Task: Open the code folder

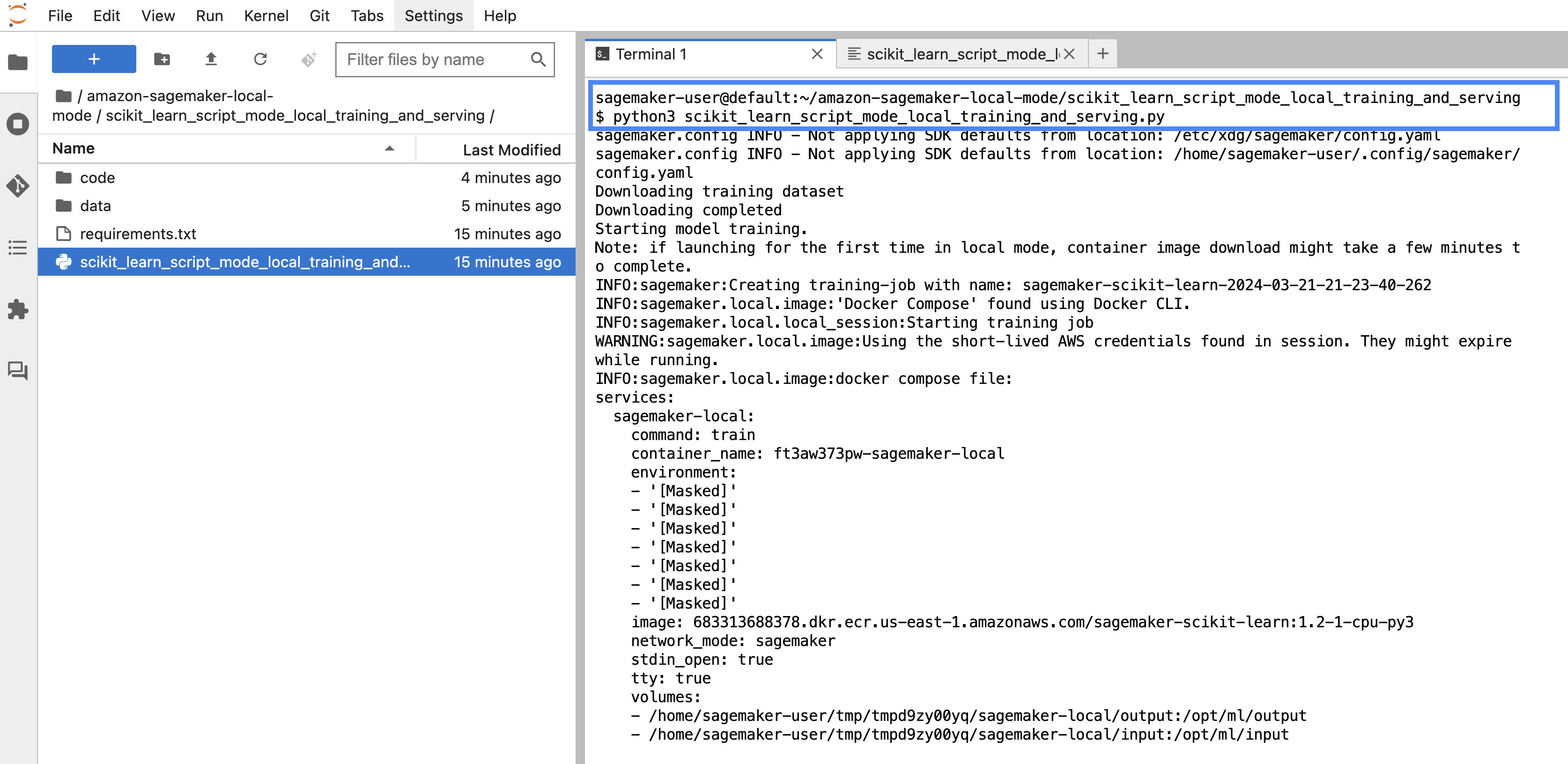Action: point(97,177)
